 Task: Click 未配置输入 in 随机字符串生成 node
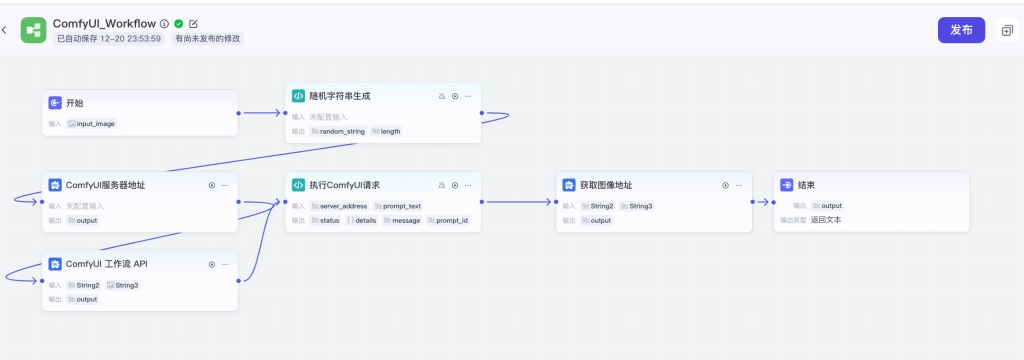point(328,117)
